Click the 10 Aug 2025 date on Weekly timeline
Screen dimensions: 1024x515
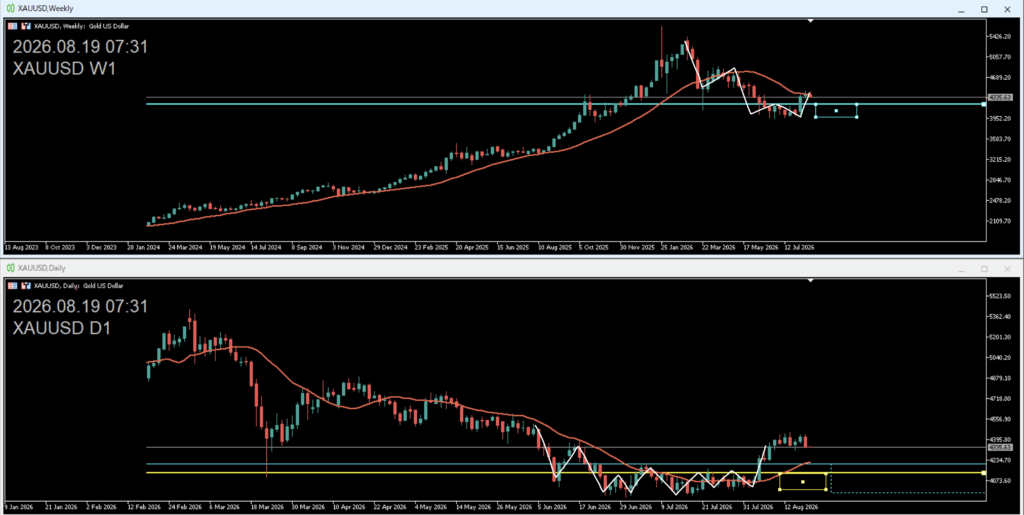pyautogui.click(x=554, y=248)
